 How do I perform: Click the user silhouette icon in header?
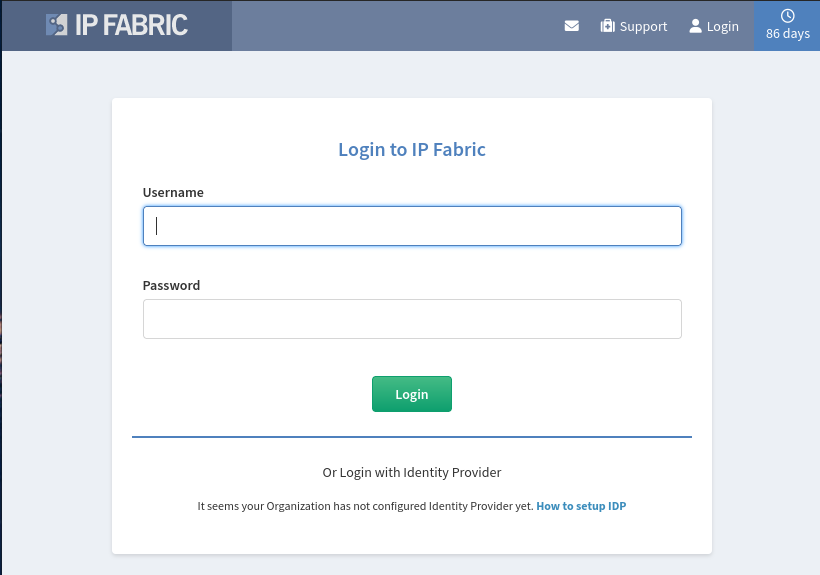coord(695,26)
